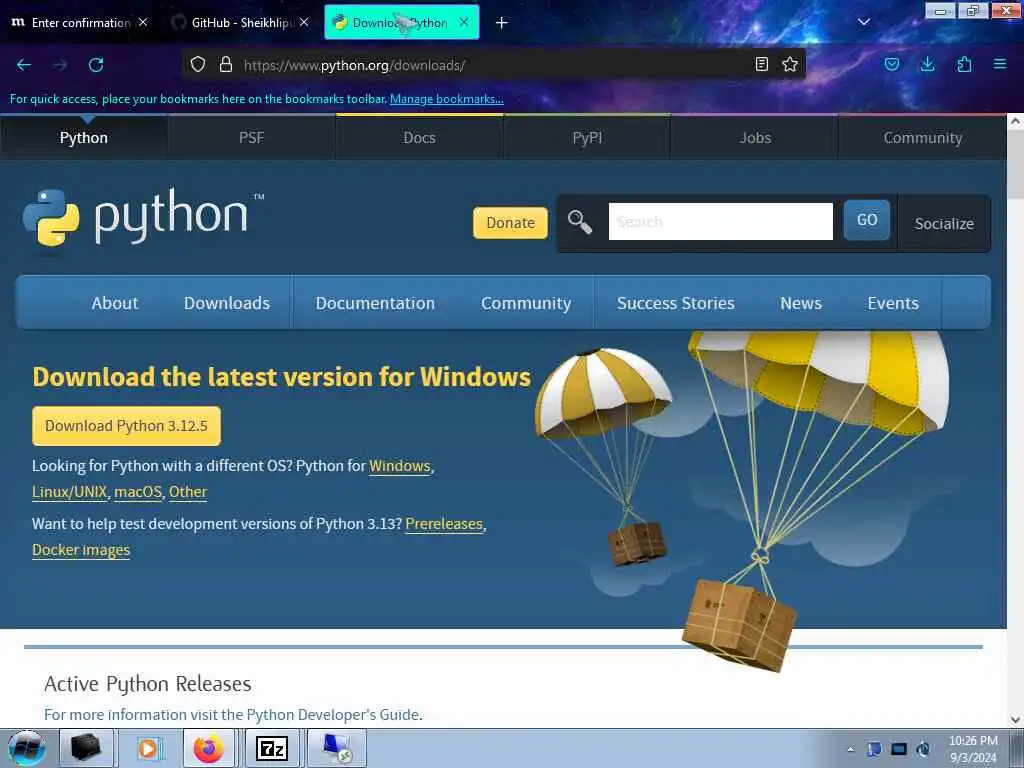Select the Python top navigation tab
1024x768 pixels.
pyautogui.click(x=84, y=138)
